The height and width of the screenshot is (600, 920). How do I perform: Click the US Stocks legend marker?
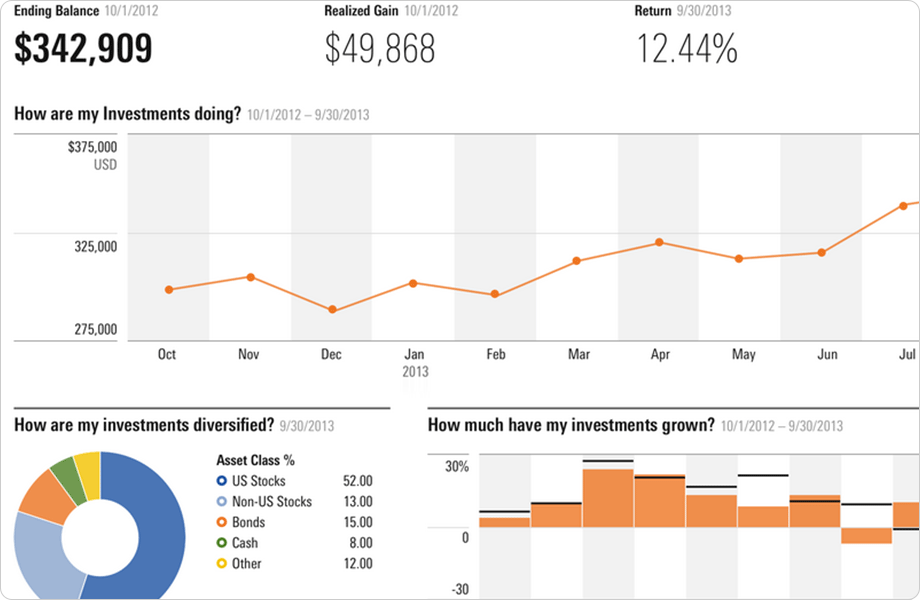221,481
